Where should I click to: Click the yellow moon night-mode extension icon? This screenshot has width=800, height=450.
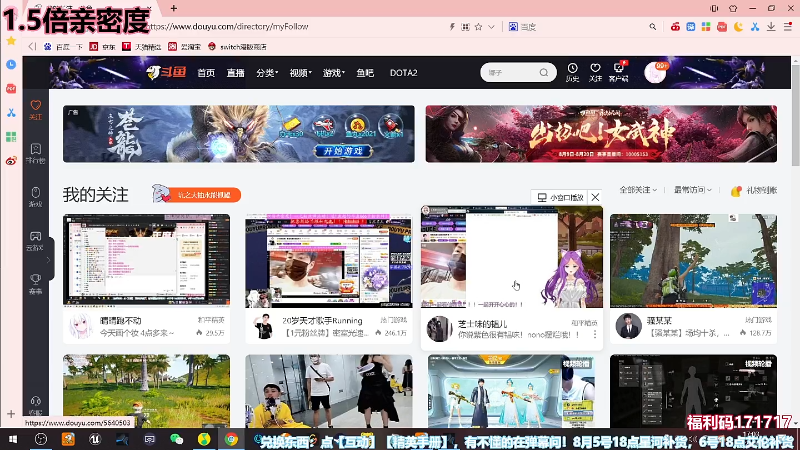738,27
